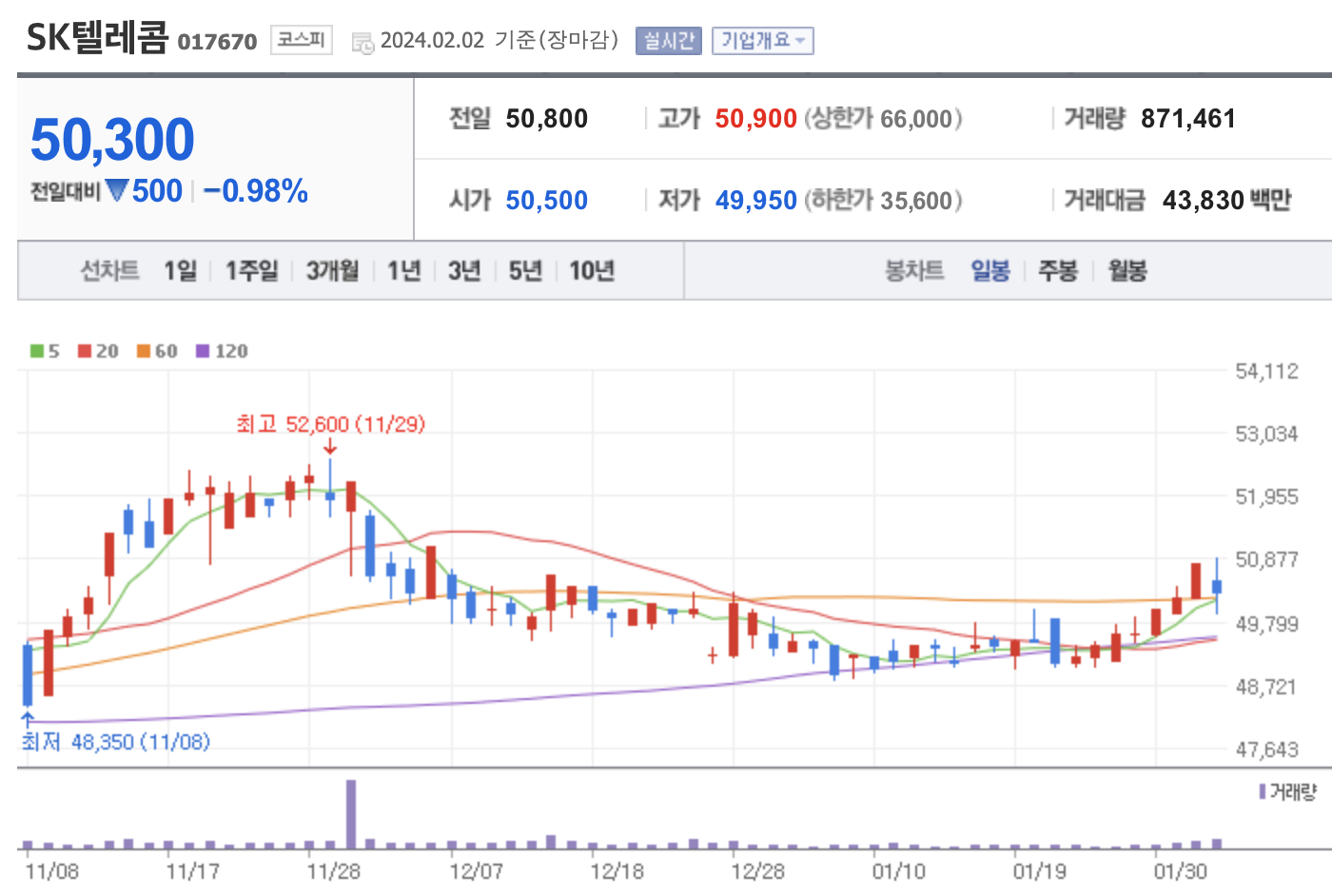The width and height of the screenshot is (1332, 896).
Task: Click the 하한가 35,600 text
Action: [x=884, y=201]
